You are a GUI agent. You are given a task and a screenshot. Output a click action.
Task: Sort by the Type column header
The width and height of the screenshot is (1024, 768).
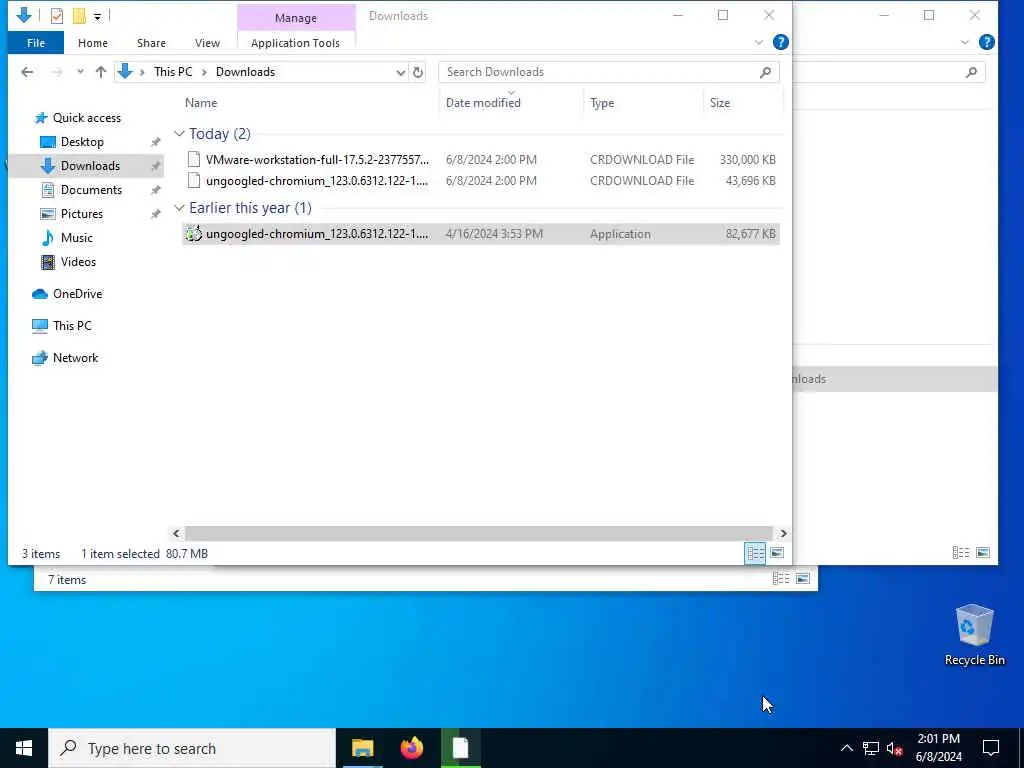pos(601,103)
